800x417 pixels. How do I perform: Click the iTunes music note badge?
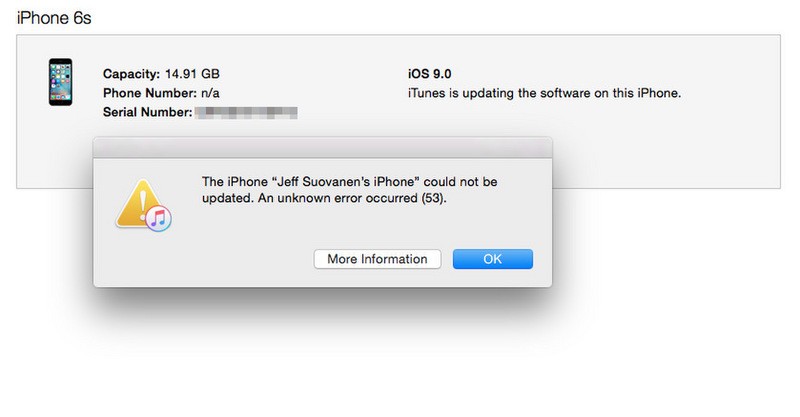pos(159,220)
